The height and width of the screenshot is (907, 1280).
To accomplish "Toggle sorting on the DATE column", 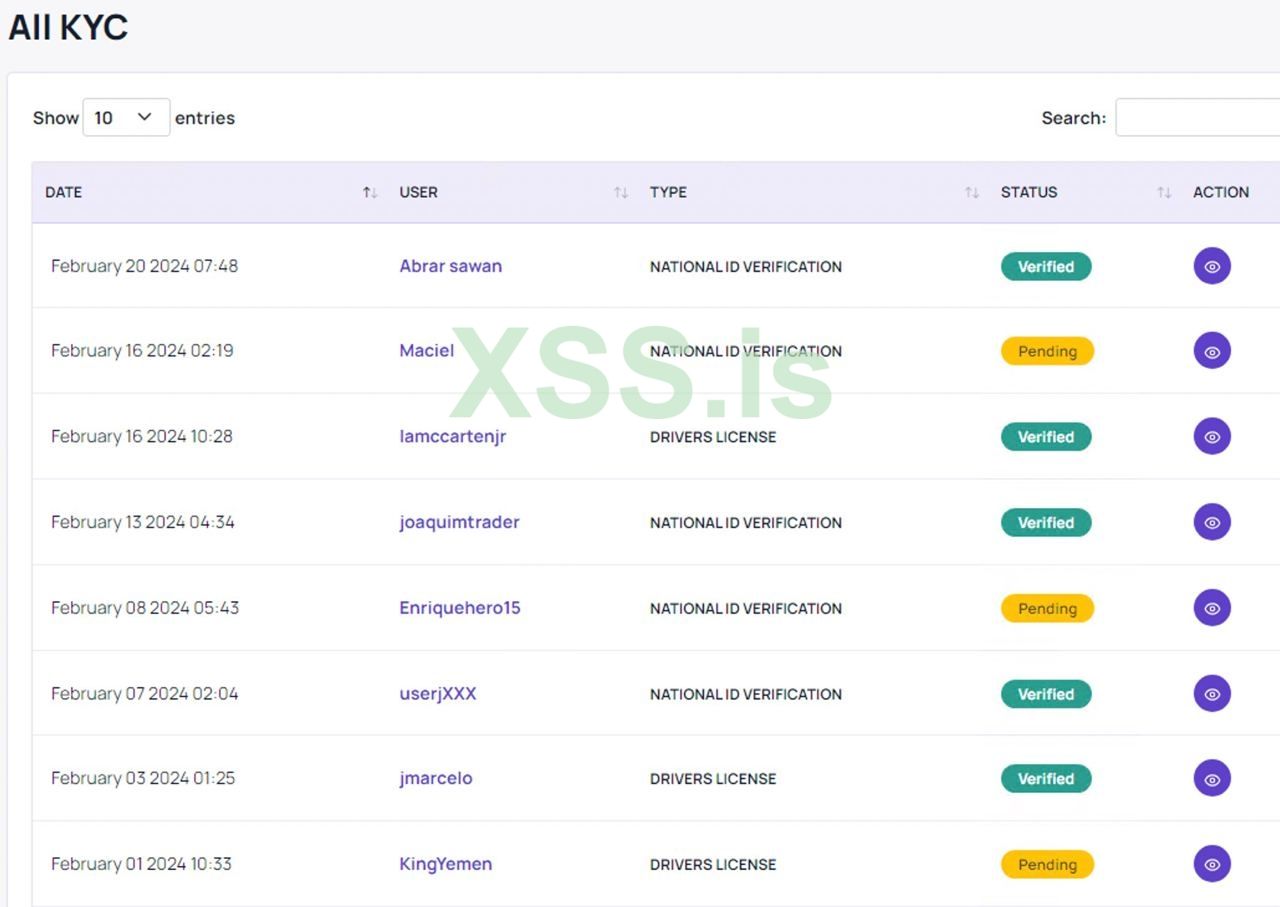I will tap(368, 192).
